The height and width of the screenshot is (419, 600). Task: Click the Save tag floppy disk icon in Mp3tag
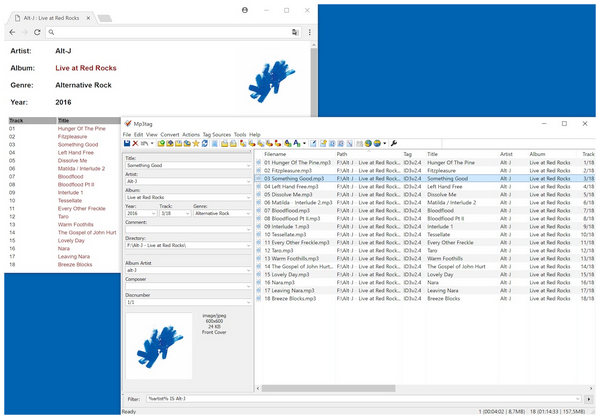click(x=127, y=143)
